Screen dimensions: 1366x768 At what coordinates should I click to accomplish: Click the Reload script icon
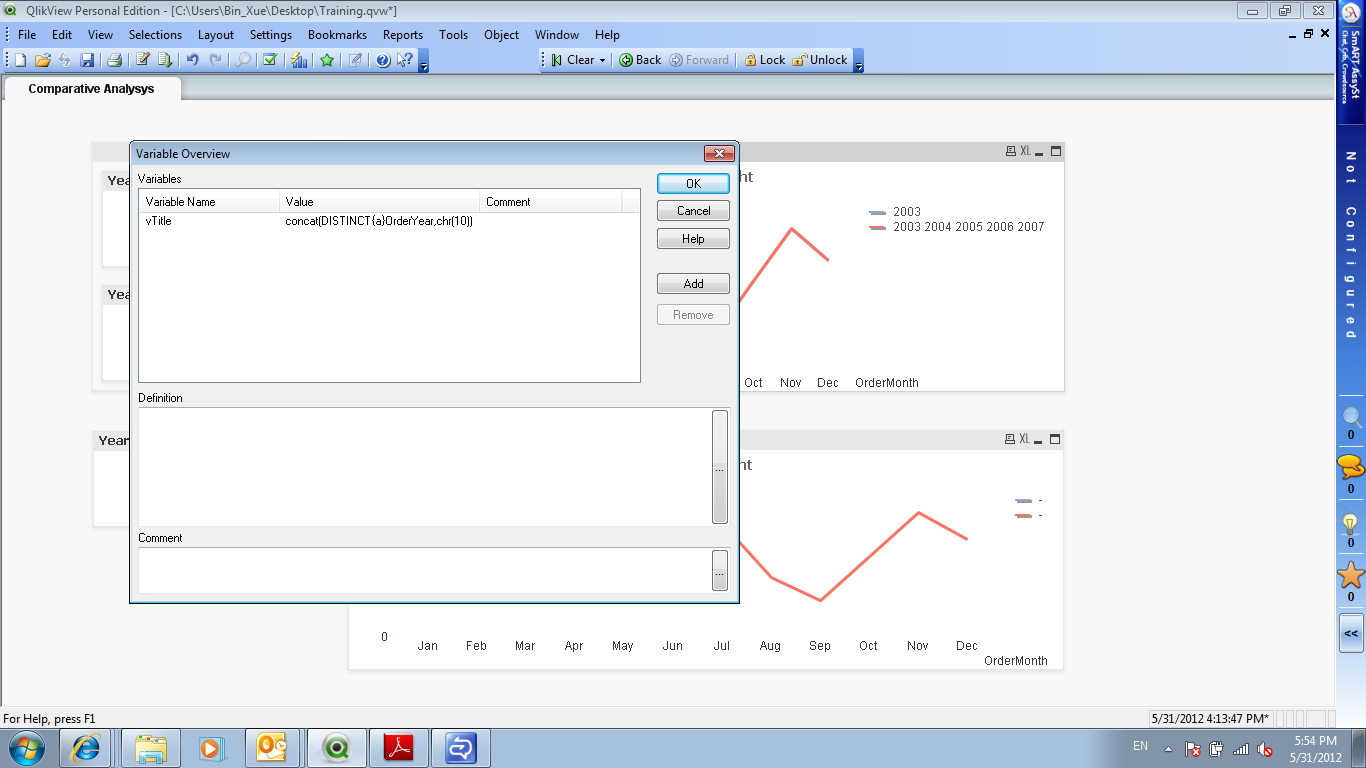pyautogui.click(x=165, y=60)
